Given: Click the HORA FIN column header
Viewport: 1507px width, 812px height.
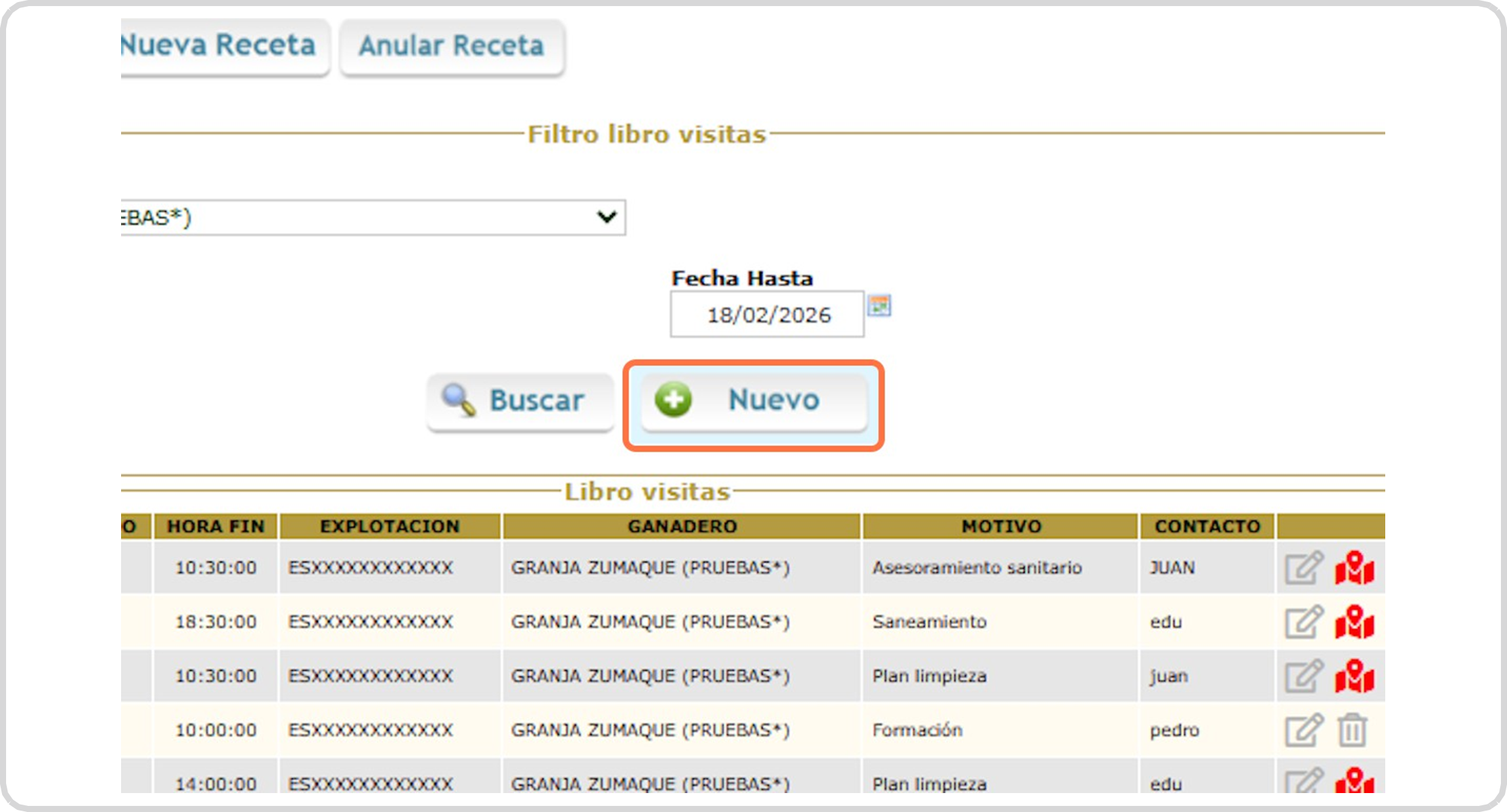Looking at the screenshot, I should 215,526.
